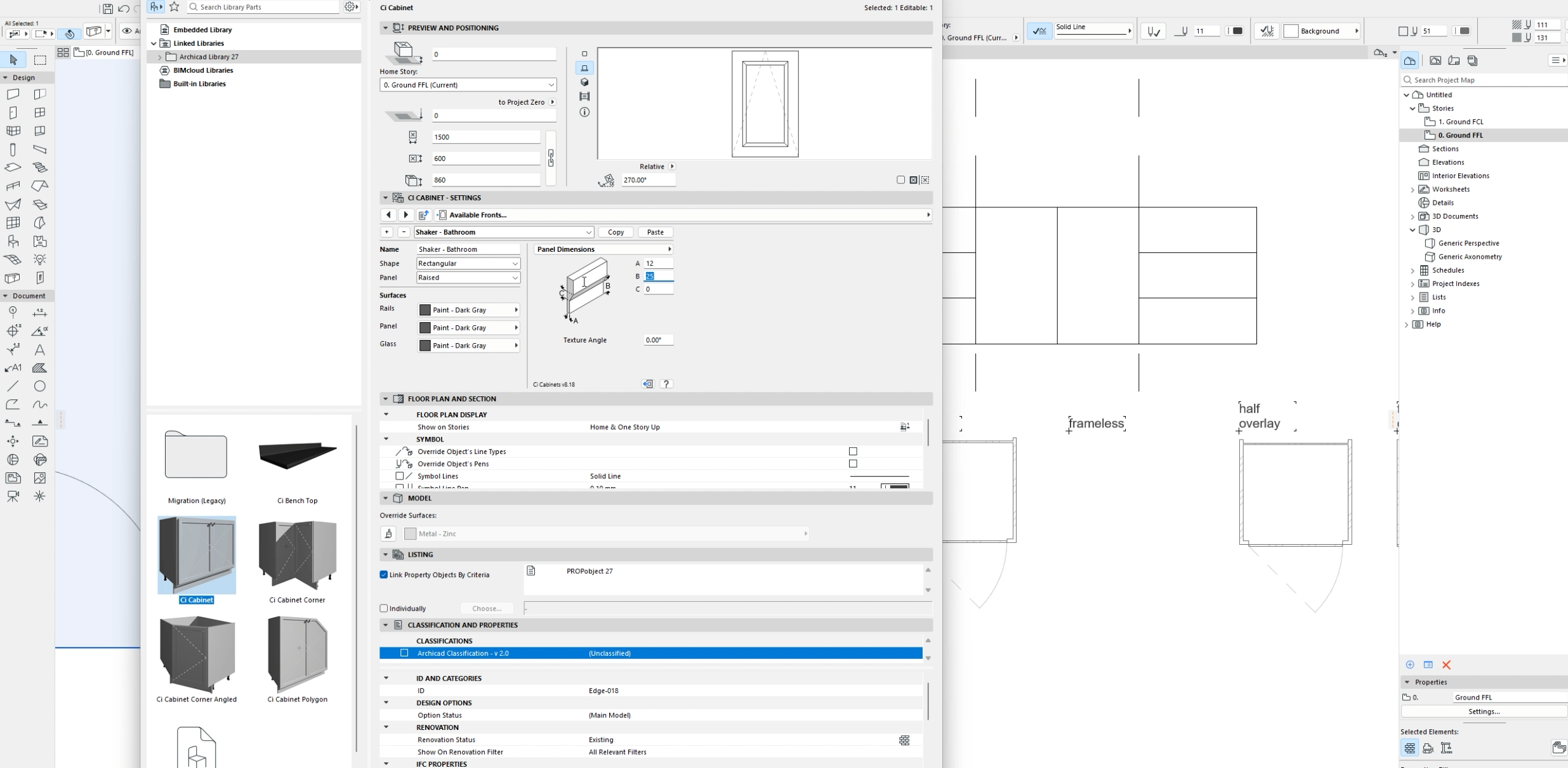This screenshot has height=768, width=1568.
Task: Select the Marquee tool
Action: 40,60
